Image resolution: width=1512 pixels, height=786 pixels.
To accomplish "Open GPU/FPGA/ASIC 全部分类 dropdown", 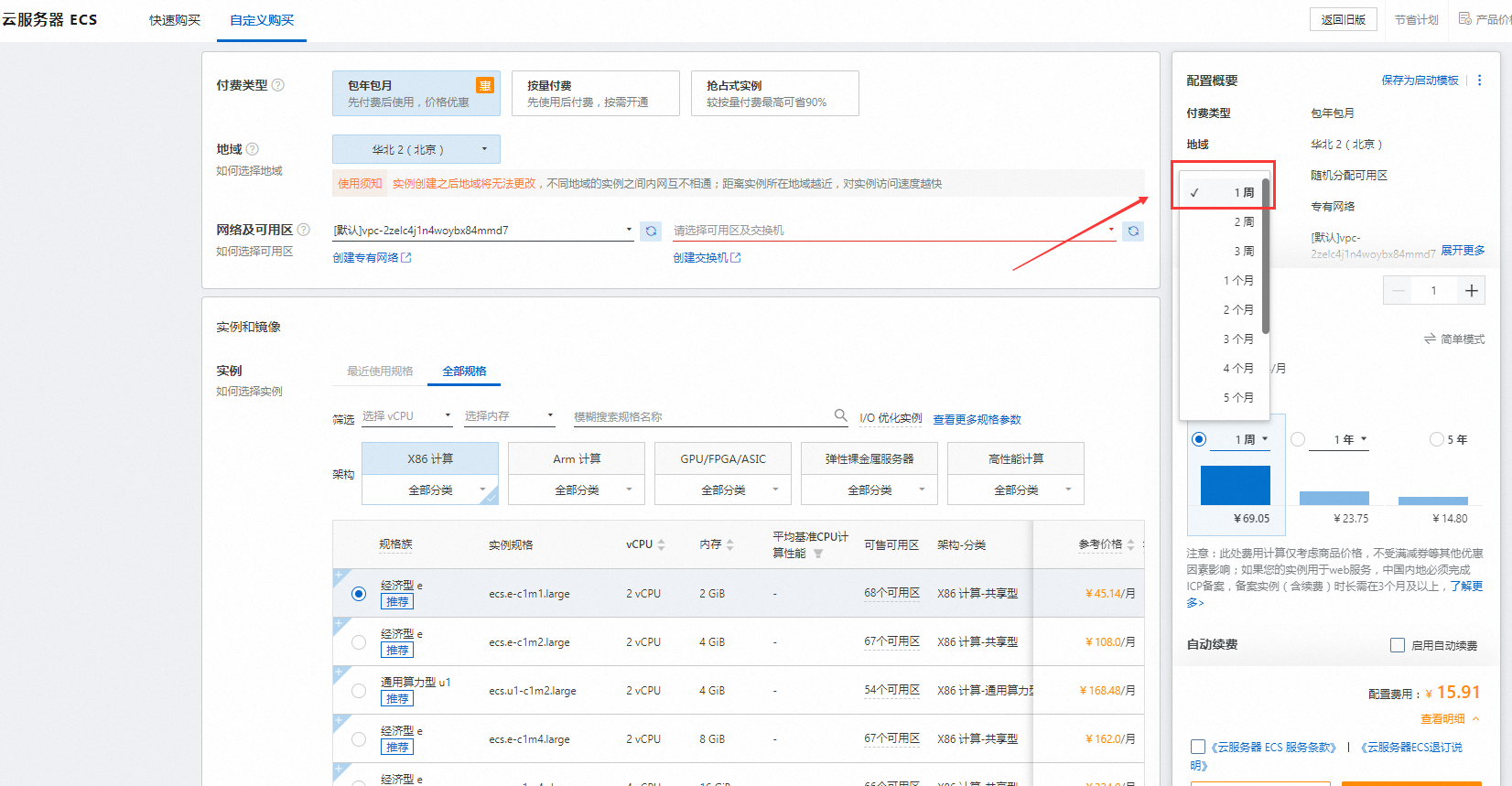I will pyautogui.click(x=723, y=490).
